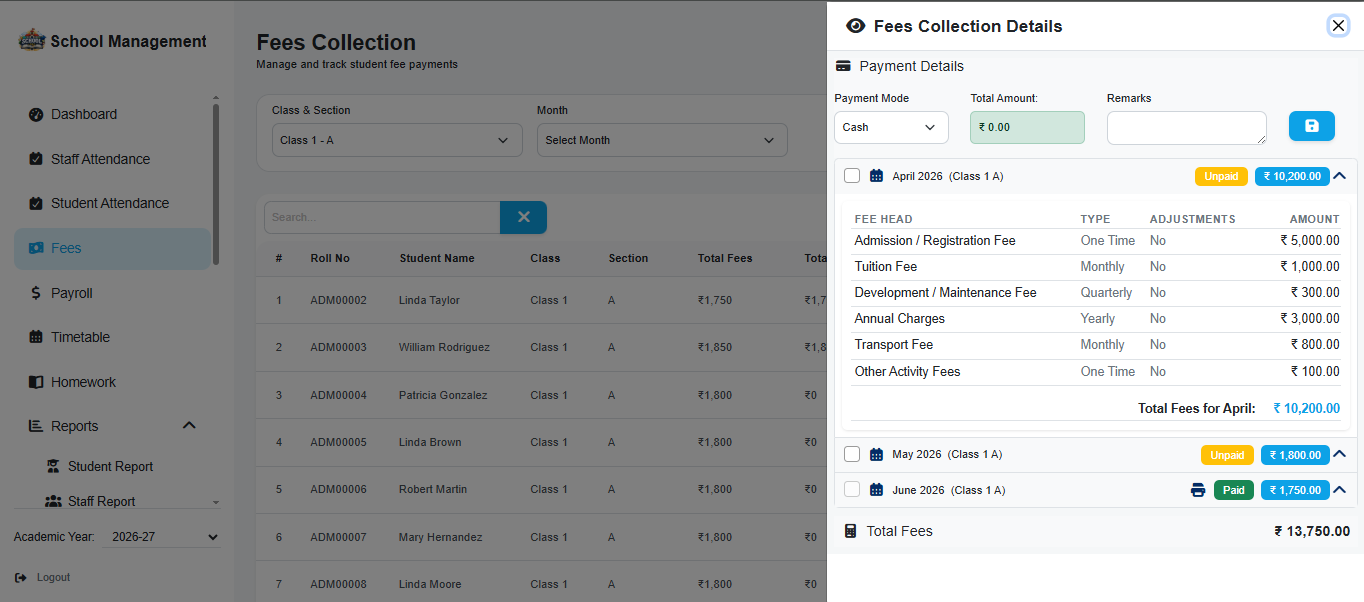This screenshot has height=602, width=1364.
Task: Click student name Linda Taylor
Action: pos(429,300)
